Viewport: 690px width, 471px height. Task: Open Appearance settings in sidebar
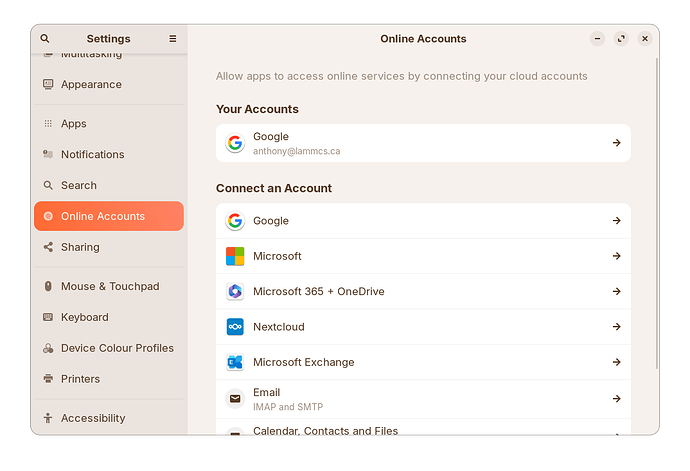[x=91, y=85]
